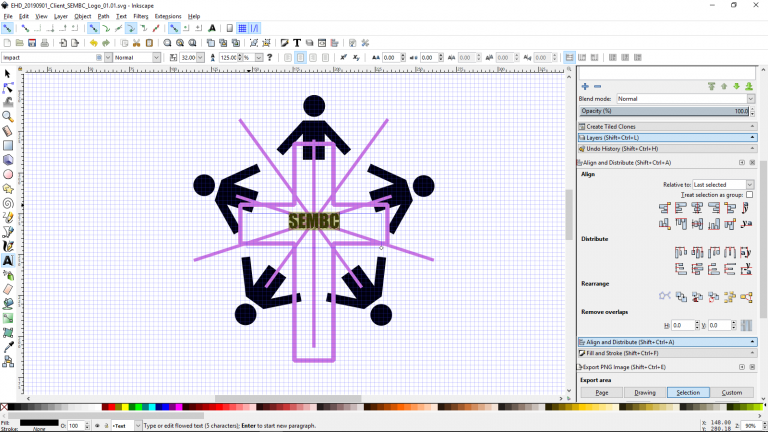Select the Node editing tool
Screen dimensions: 768x432
click(x=7, y=88)
